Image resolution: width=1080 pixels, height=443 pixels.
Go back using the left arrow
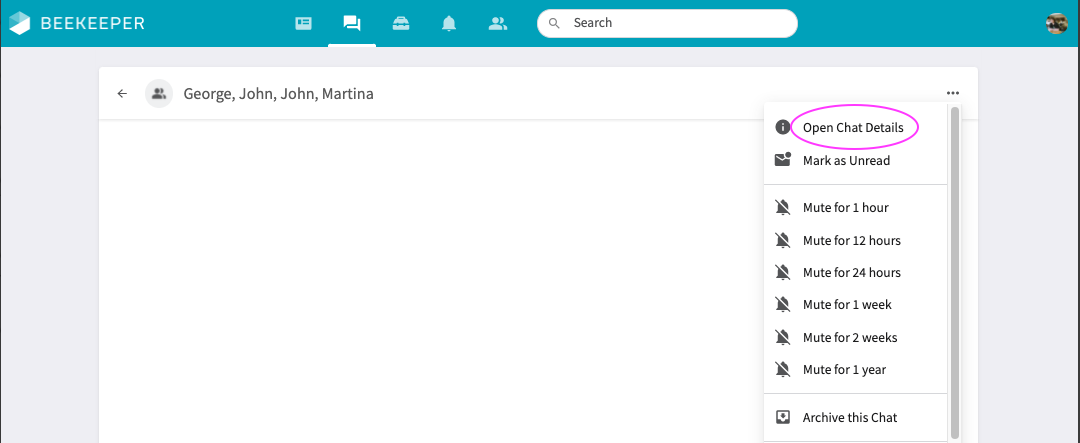(x=123, y=94)
